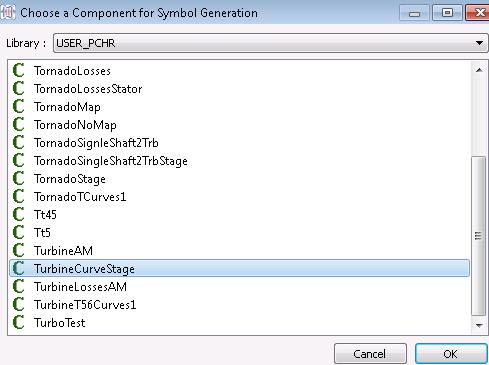The height and width of the screenshot is (365, 489).
Task: Click the dialog title bar application icon
Action: pyautogui.click(x=7, y=13)
